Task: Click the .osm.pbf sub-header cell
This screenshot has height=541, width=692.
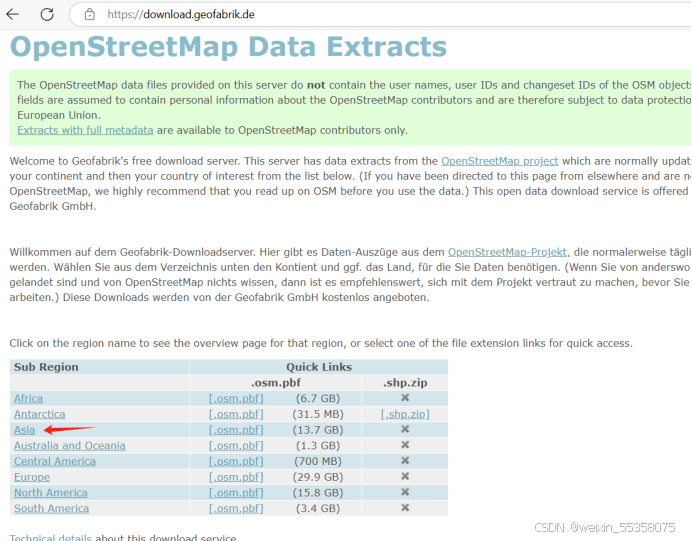Action: [276, 383]
